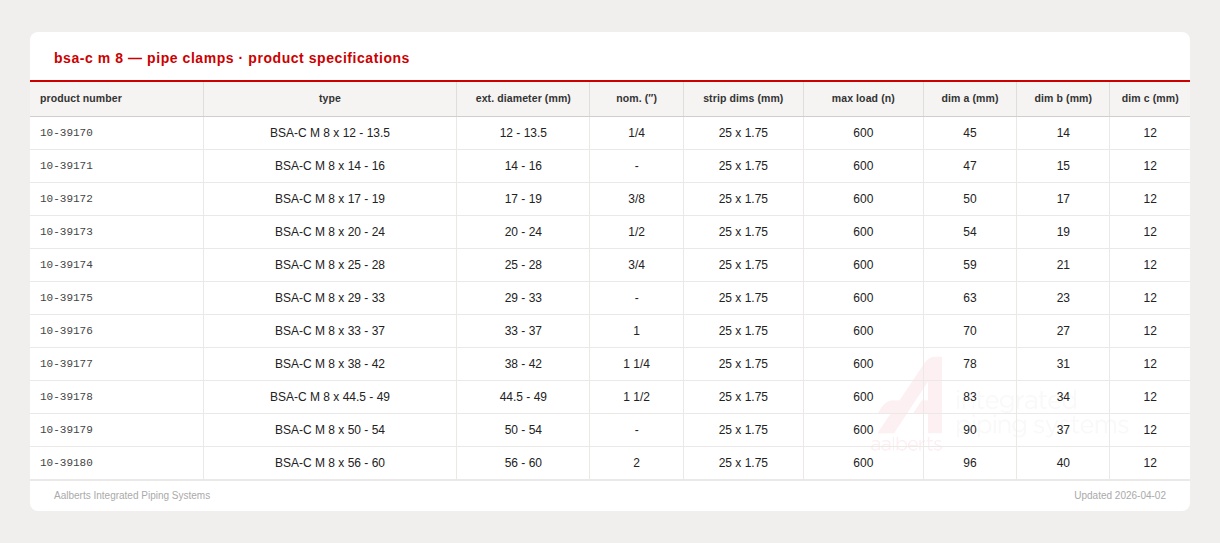Click the nominal size cell '1 1/4'
Screen dimensions: 1220x543
[636, 364]
